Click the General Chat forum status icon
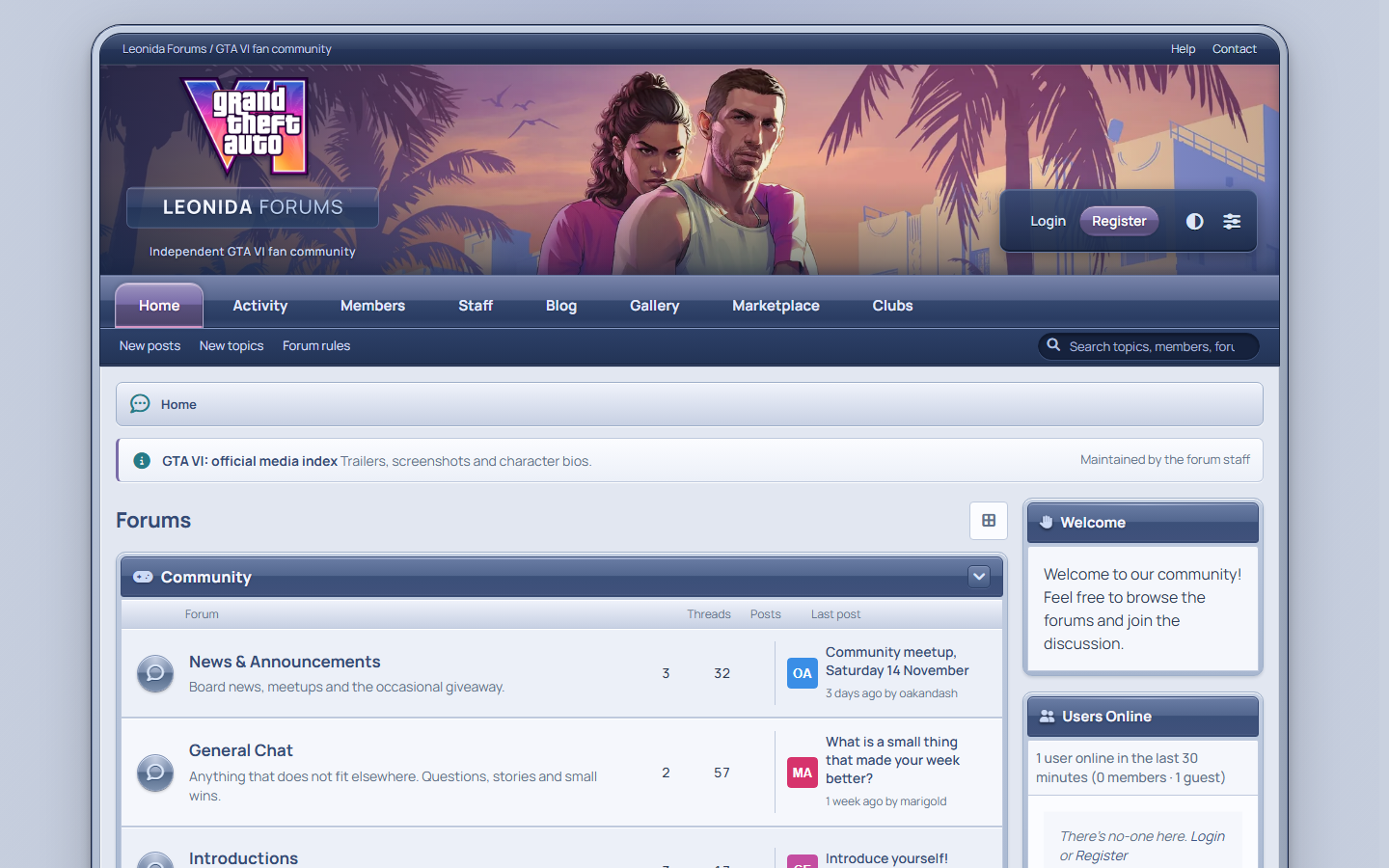 tap(154, 773)
